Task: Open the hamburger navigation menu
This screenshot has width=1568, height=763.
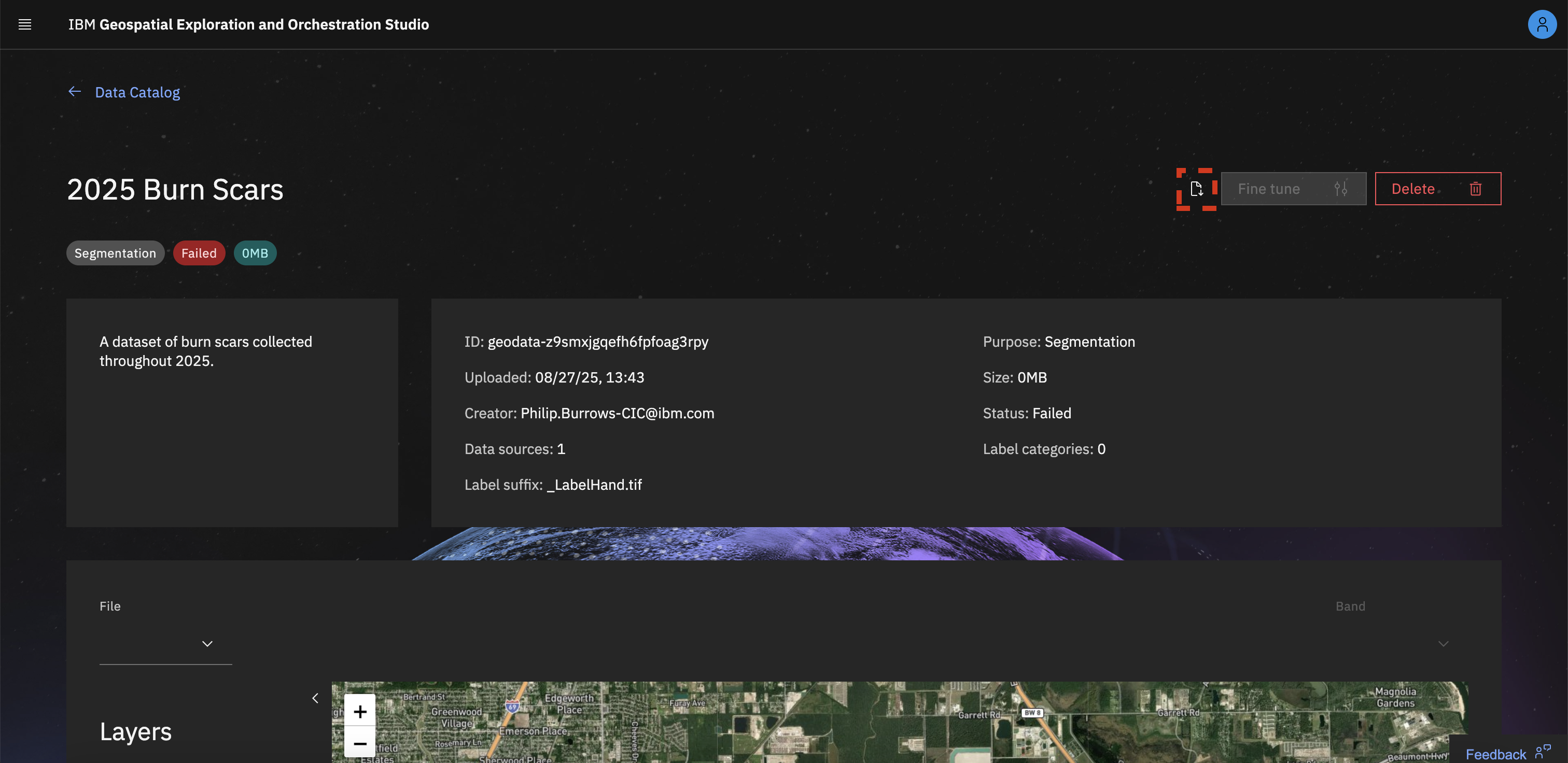Action: [x=24, y=24]
